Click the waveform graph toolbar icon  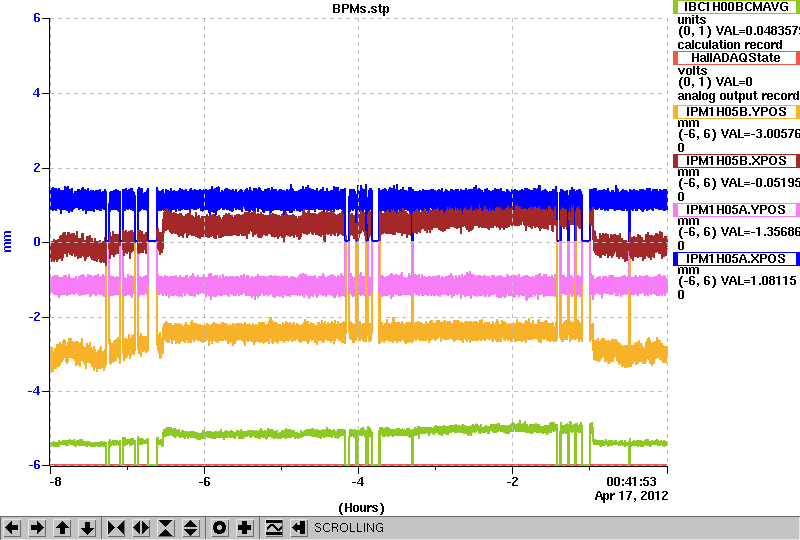click(x=274, y=528)
